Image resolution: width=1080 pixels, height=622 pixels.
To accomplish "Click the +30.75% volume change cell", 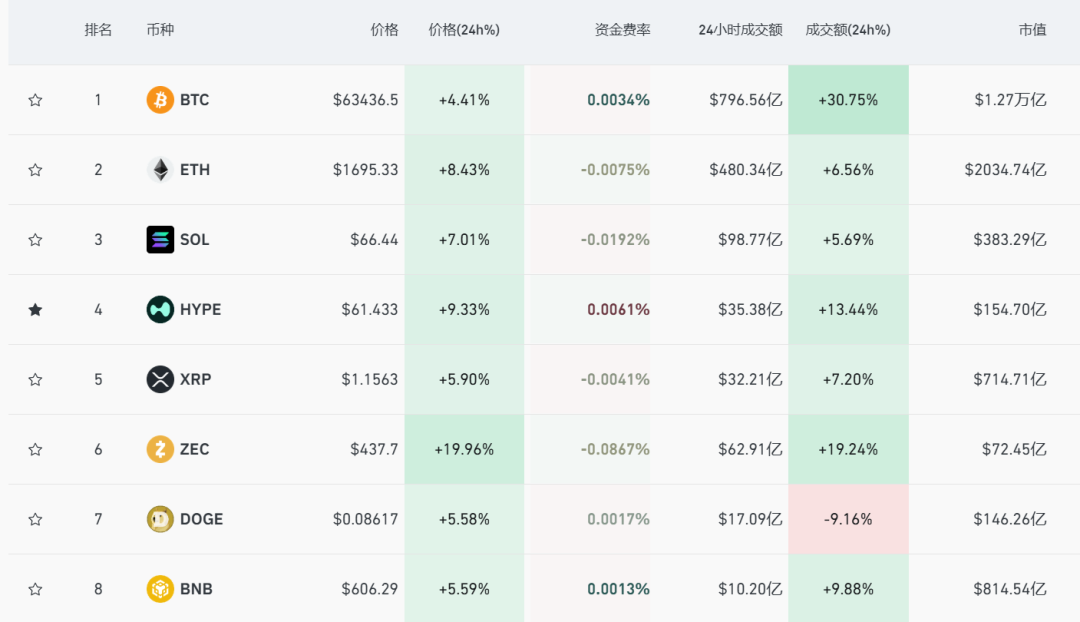I will [849, 100].
